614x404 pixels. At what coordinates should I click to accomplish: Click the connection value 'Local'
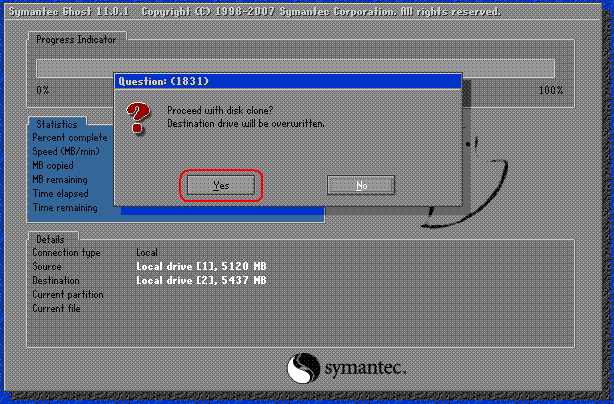click(147, 252)
